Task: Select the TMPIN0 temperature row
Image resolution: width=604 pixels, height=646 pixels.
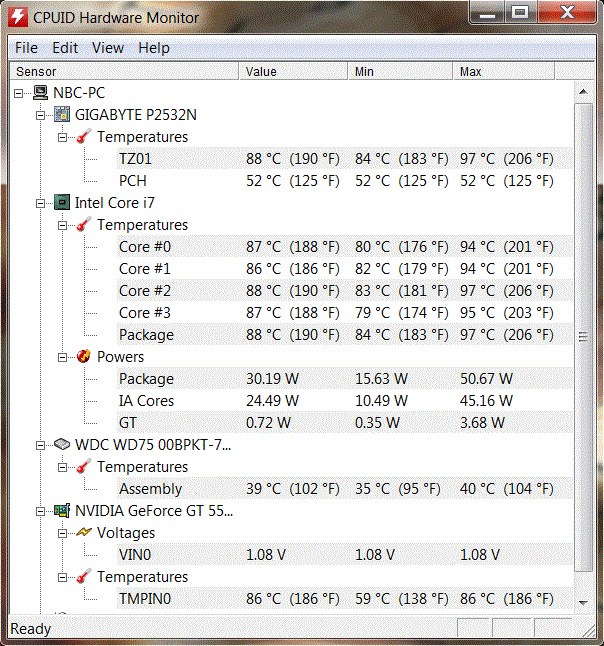Action: click(344, 599)
